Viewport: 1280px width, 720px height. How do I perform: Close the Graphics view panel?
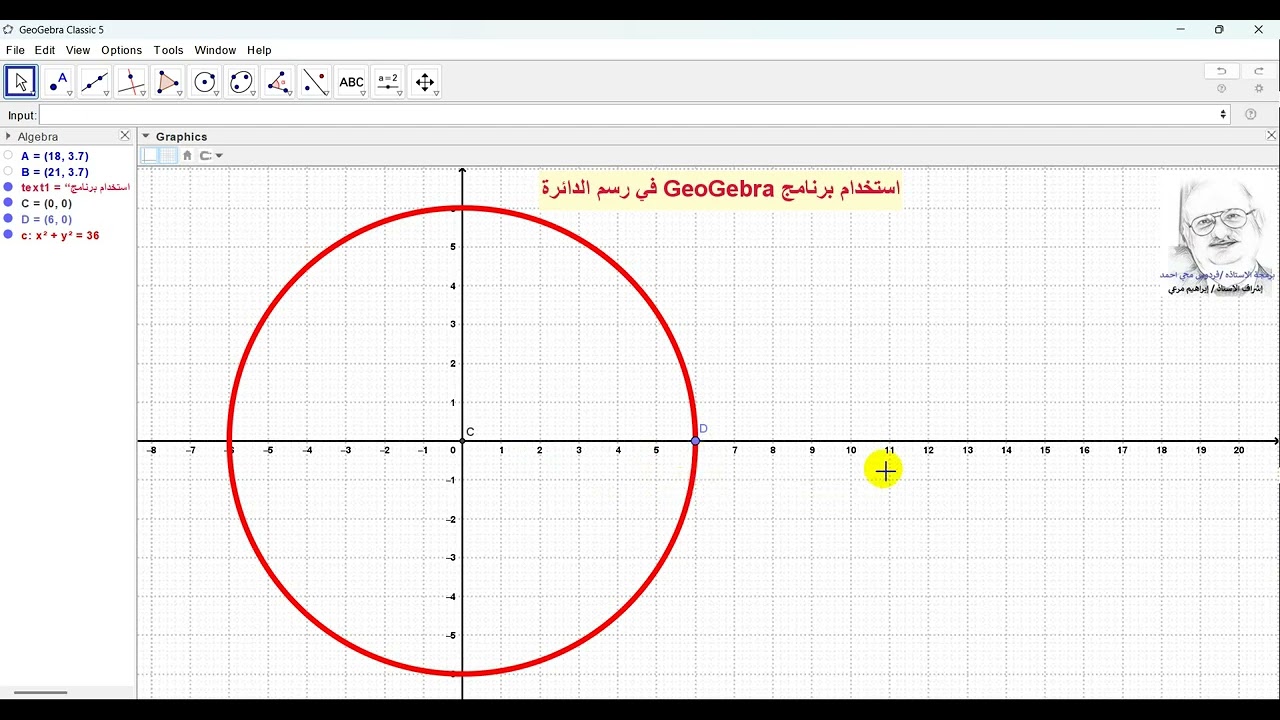tap(1272, 136)
